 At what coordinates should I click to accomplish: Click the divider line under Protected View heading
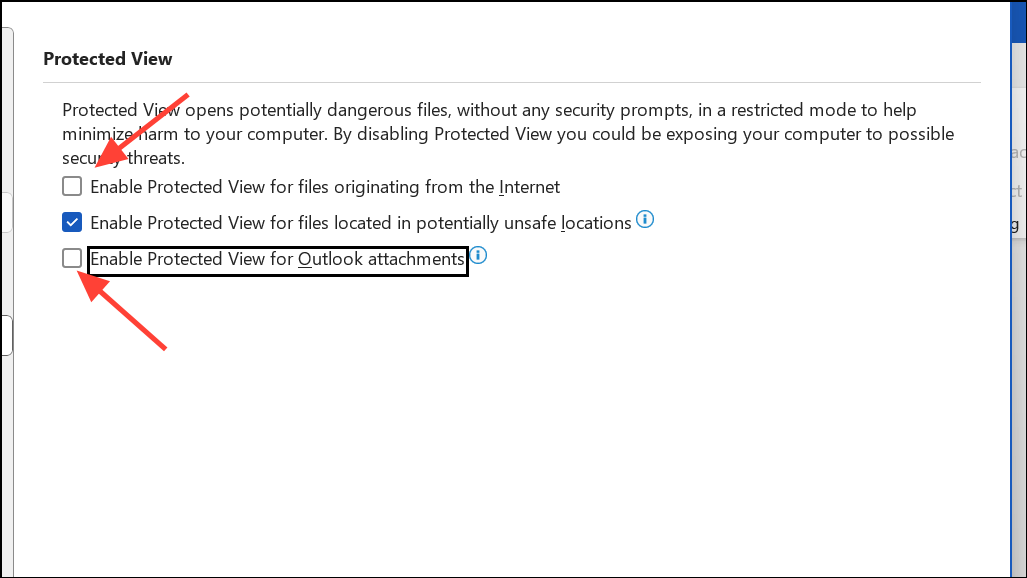tap(512, 83)
